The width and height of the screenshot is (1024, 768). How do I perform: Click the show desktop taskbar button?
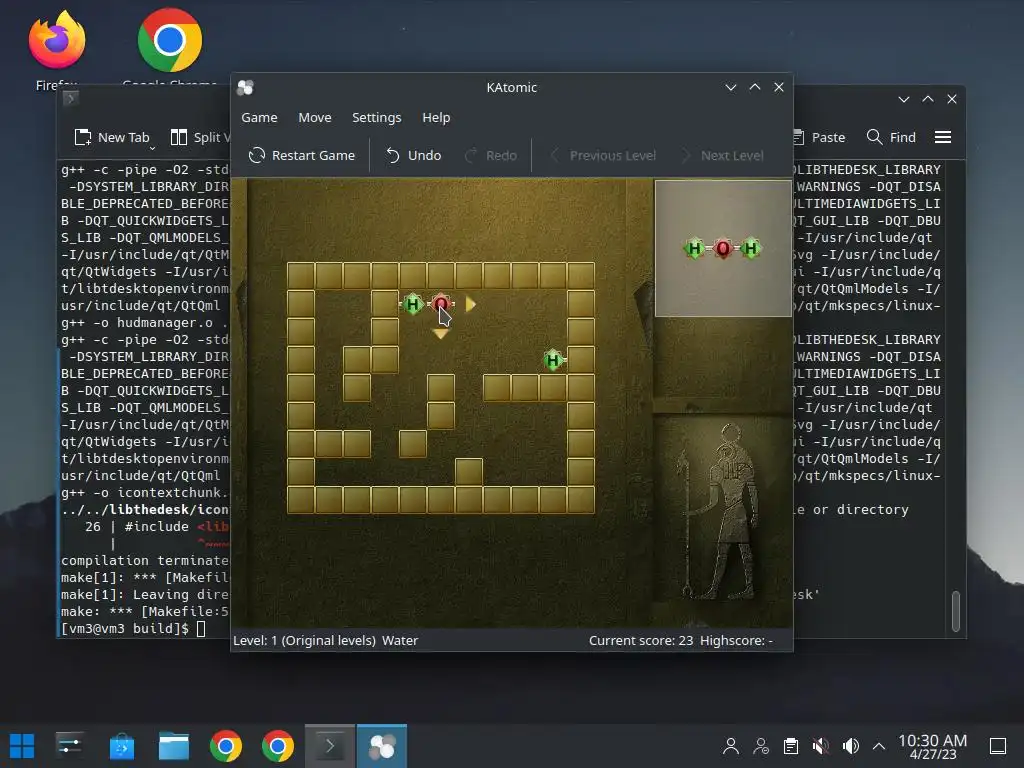[998, 746]
